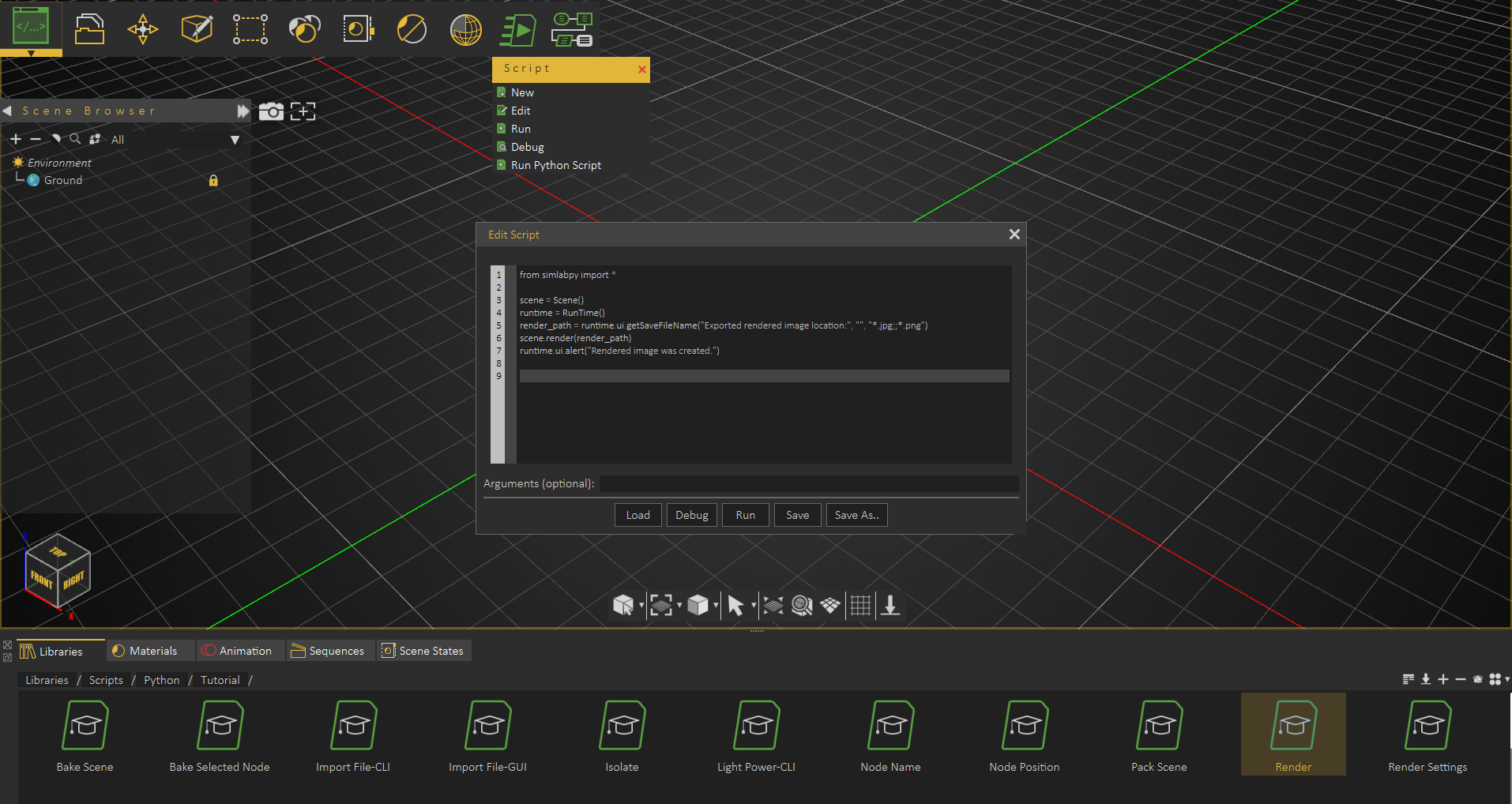
Task: Select Run Python Script from the Script menu
Action: click(555, 165)
